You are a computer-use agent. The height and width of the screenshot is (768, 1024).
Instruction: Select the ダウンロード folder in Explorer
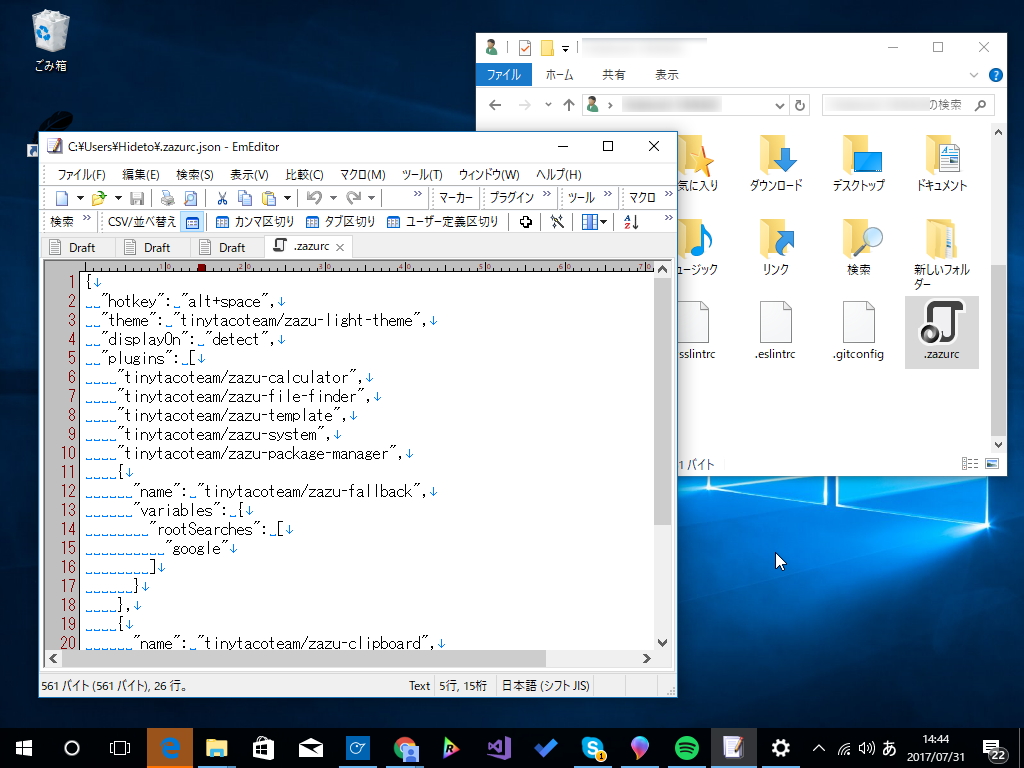[776, 163]
